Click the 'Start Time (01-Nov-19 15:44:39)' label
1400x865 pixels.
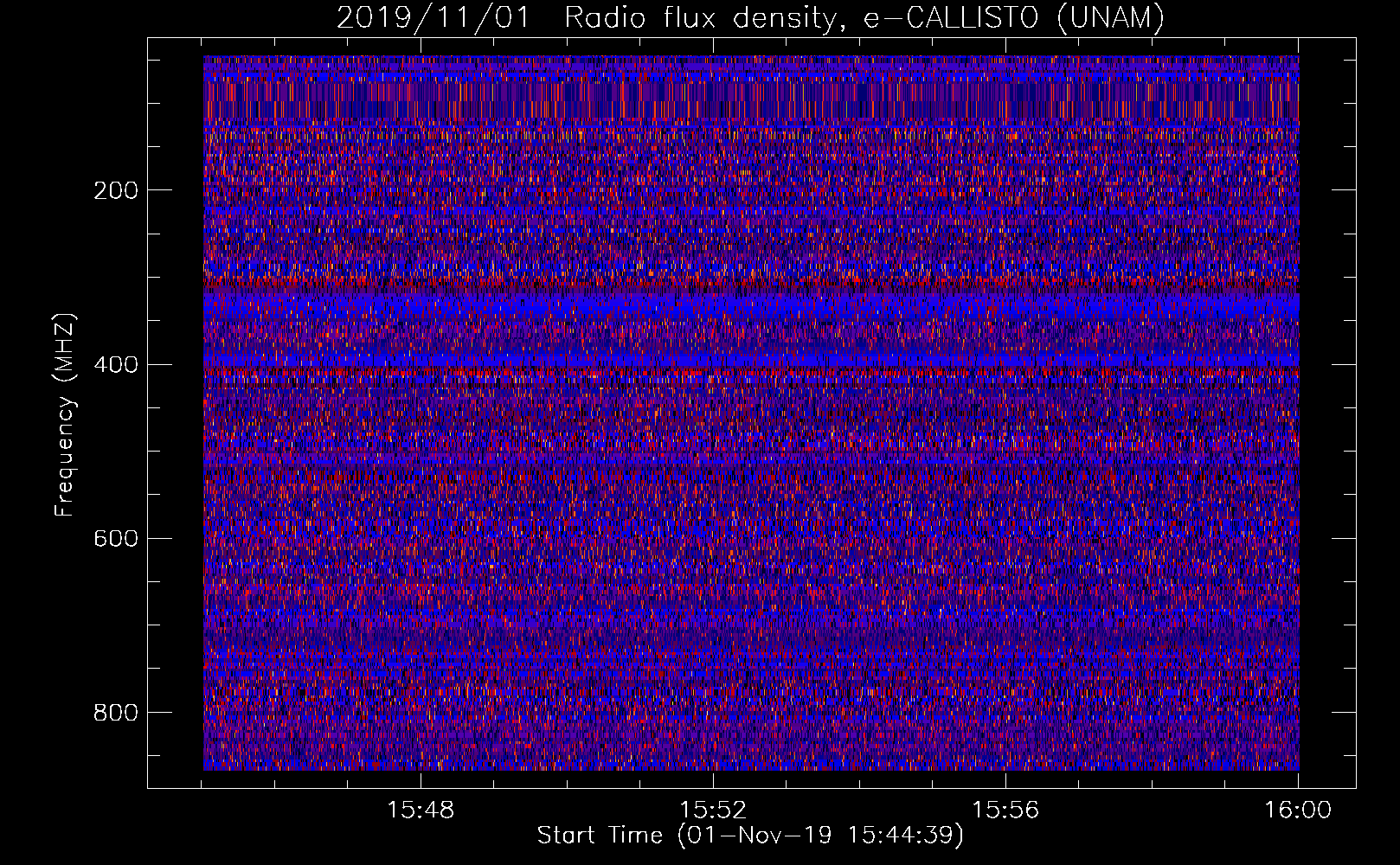[x=750, y=836]
